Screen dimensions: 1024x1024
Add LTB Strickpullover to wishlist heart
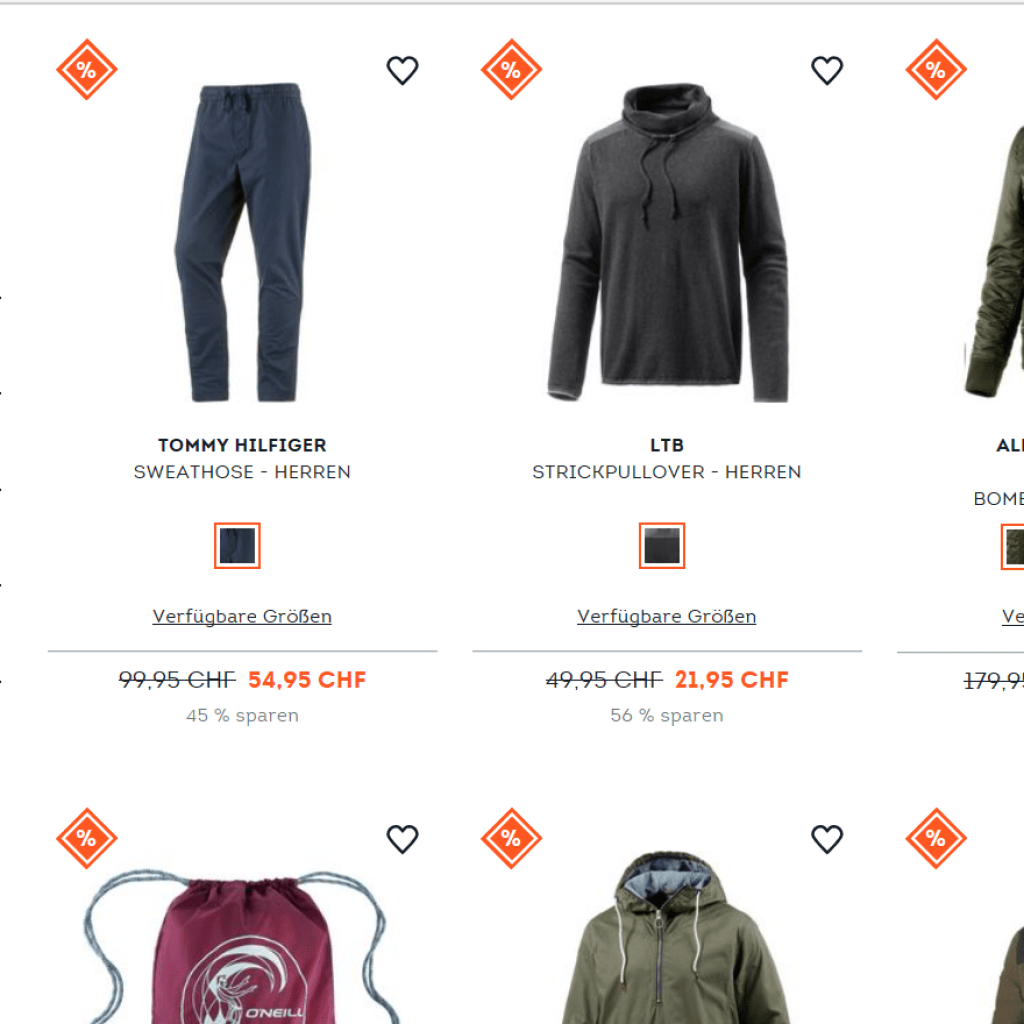pyautogui.click(x=827, y=70)
